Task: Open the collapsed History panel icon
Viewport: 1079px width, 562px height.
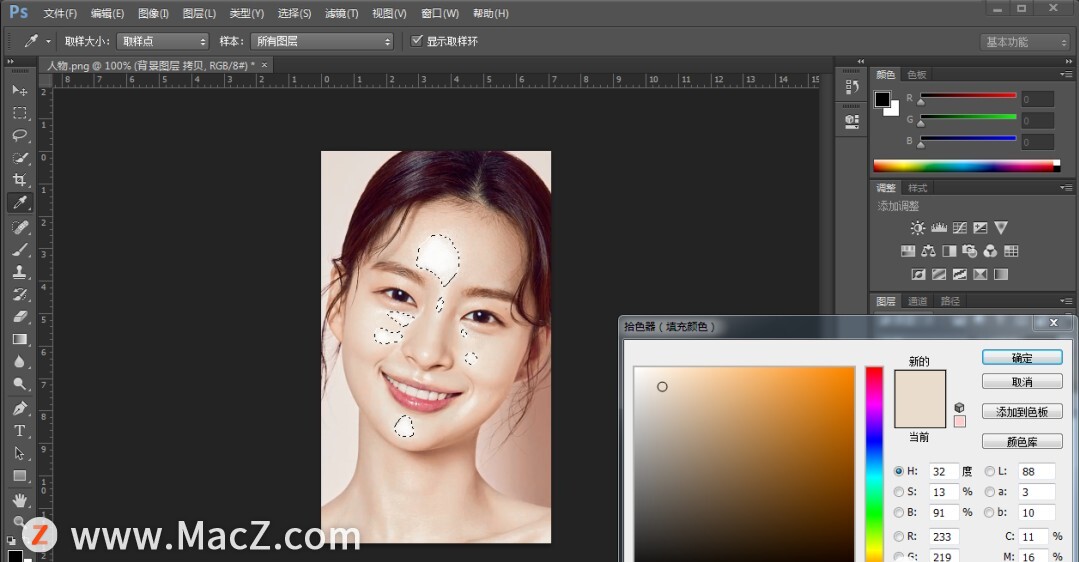Action: pyautogui.click(x=852, y=87)
